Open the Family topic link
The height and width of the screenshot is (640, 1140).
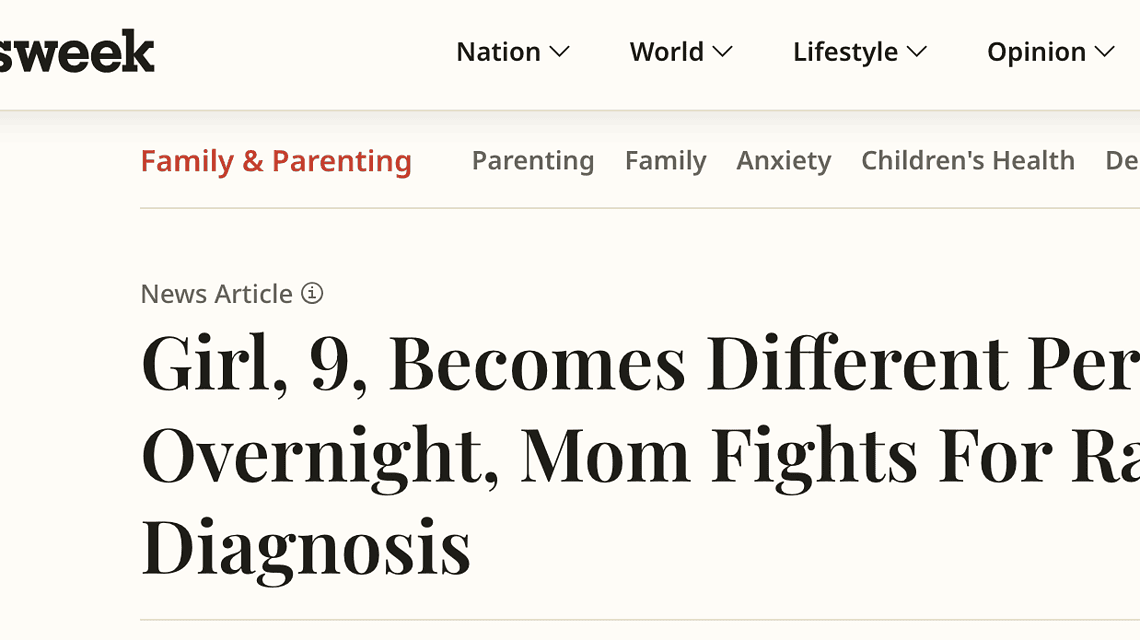(x=666, y=161)
